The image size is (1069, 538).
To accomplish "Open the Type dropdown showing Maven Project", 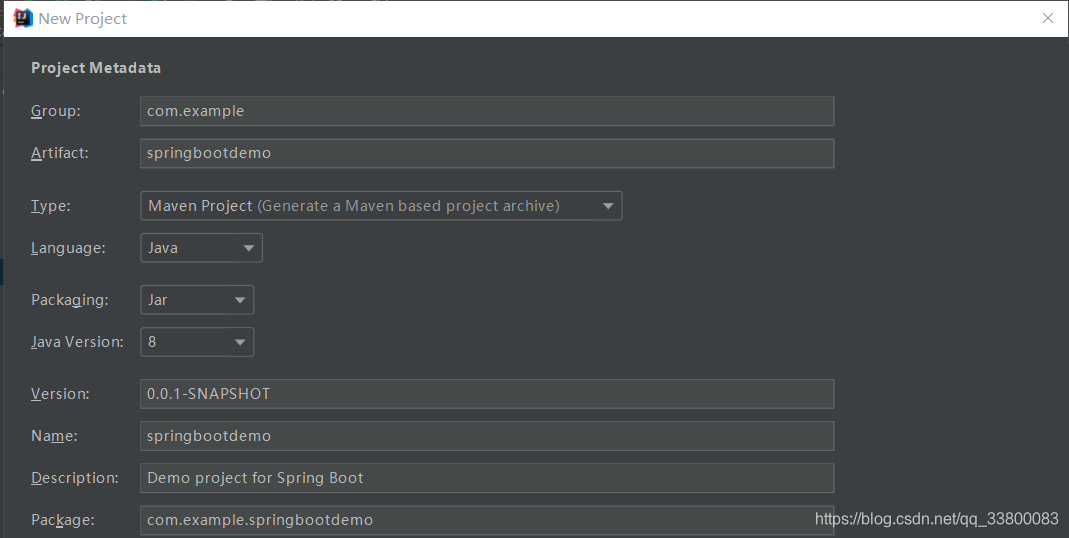I will 381,206.
